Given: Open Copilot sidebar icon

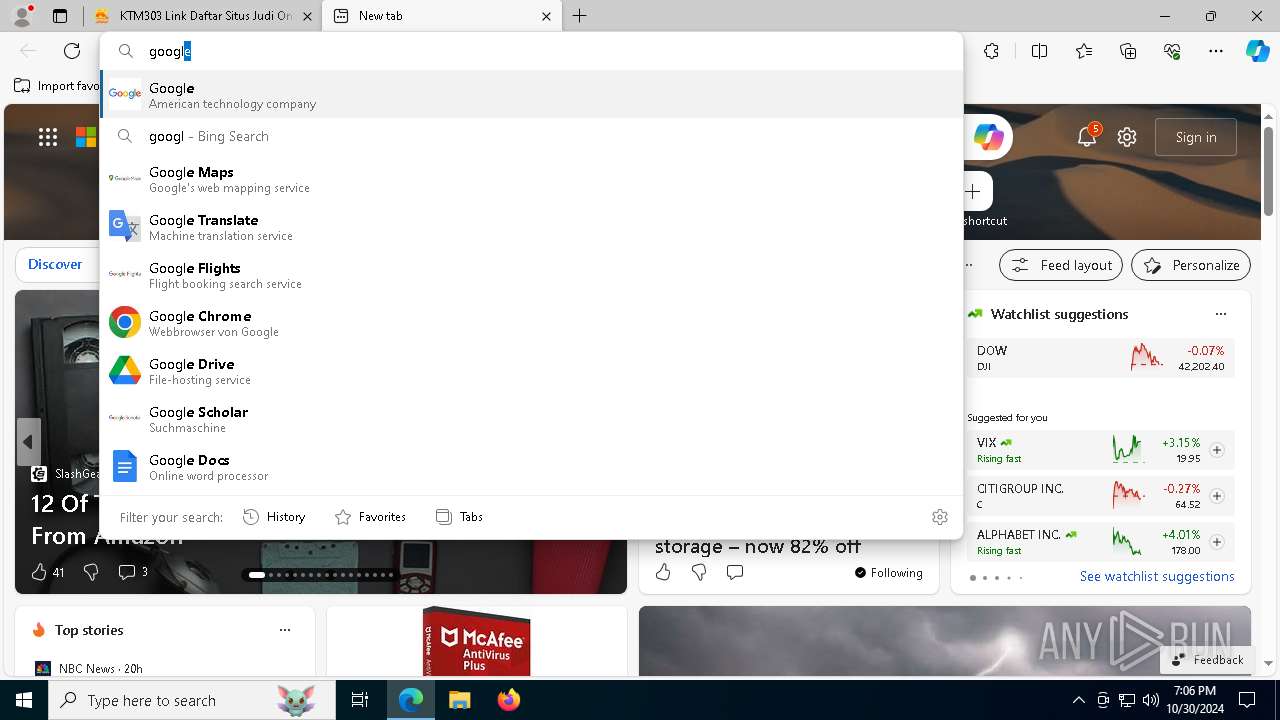Looking at the screenshot, I should [x=1257, y=51].
